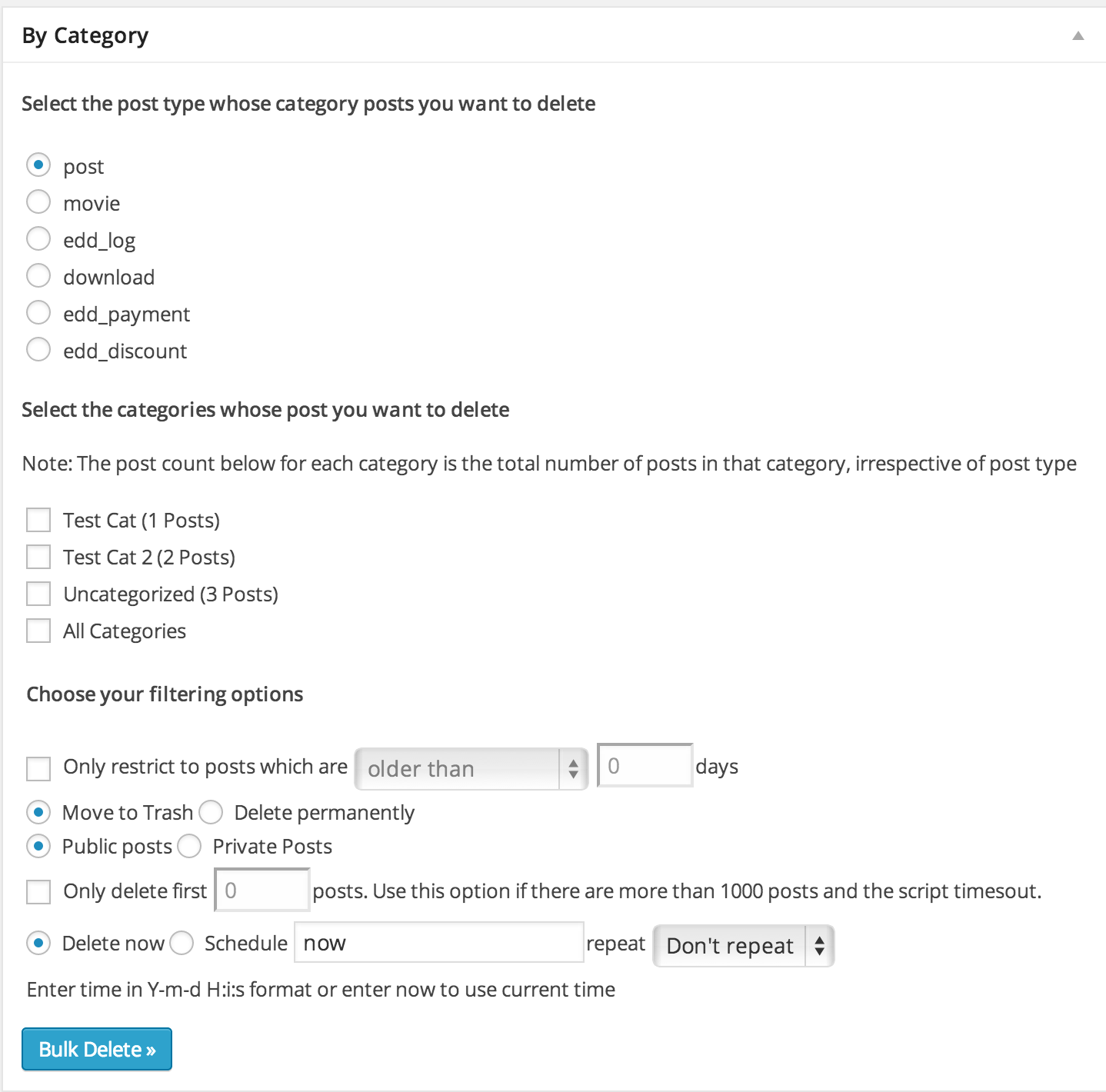The width and height of the screenshot is (1106, 1092).
Task: Enable restrict to posts by age checkbox
Action: [x=38, y=768]
